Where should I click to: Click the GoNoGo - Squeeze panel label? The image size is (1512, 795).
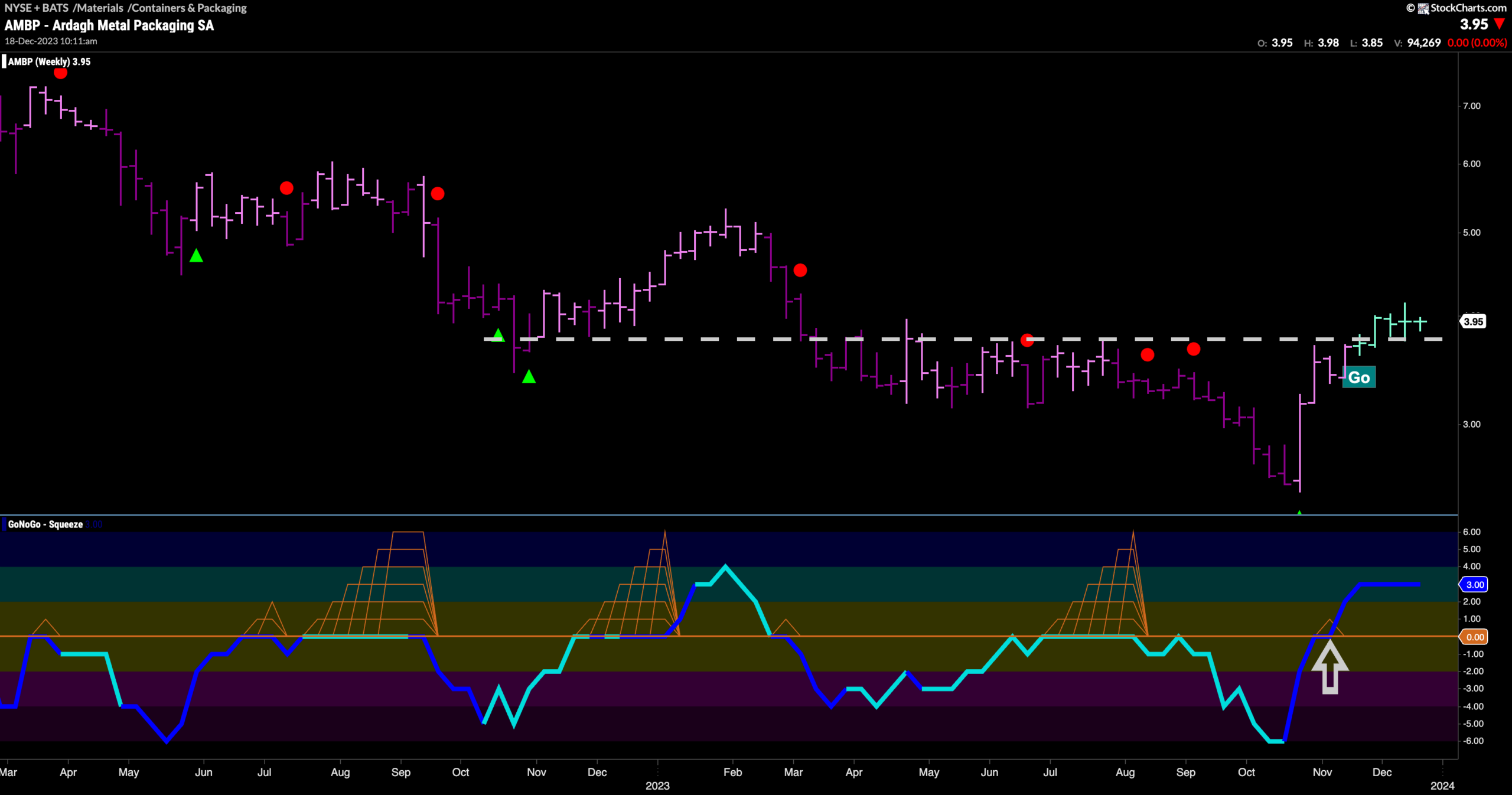[45, 524]
